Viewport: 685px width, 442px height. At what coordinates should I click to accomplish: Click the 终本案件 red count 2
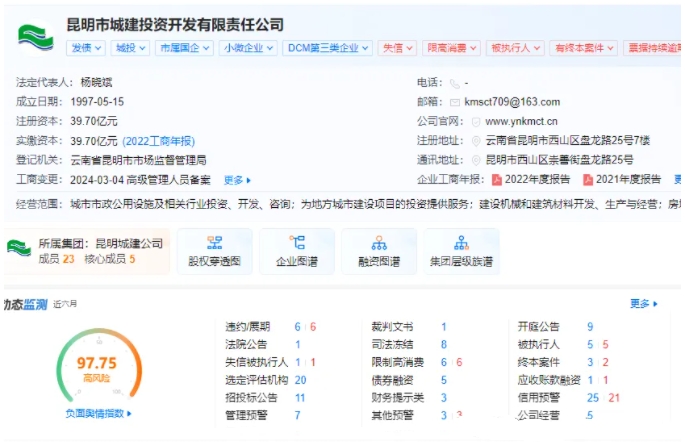click(605, 362)
